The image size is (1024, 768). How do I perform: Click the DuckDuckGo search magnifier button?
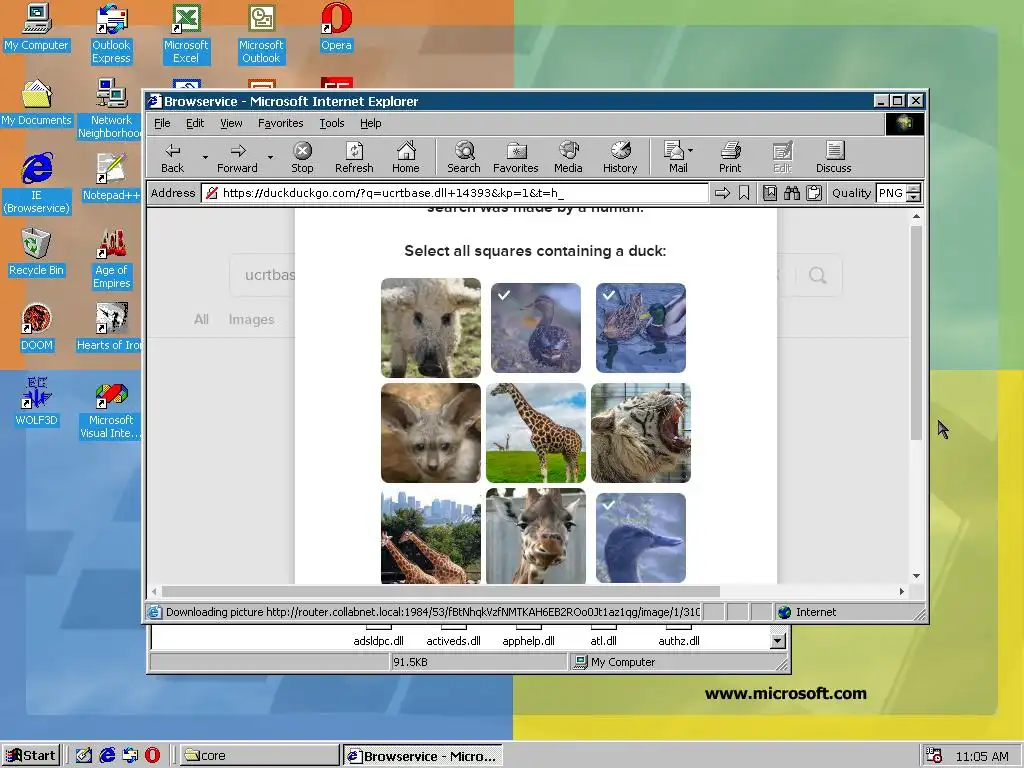tap(818, 275)
